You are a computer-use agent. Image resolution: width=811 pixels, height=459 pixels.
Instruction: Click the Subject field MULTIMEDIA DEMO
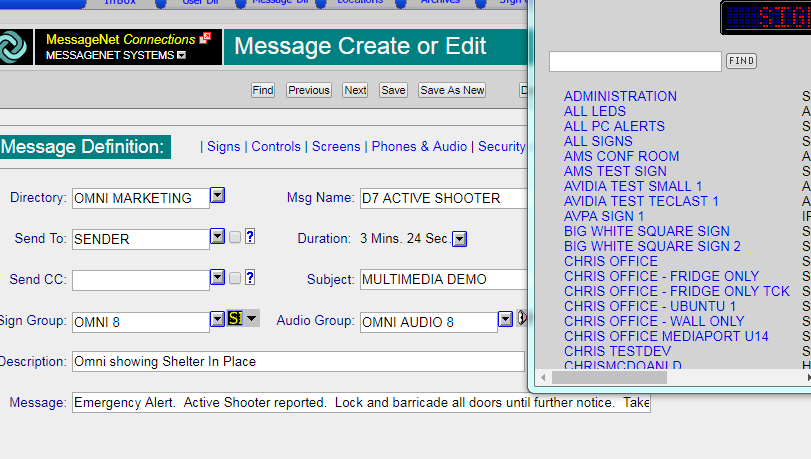click(444, 279)
